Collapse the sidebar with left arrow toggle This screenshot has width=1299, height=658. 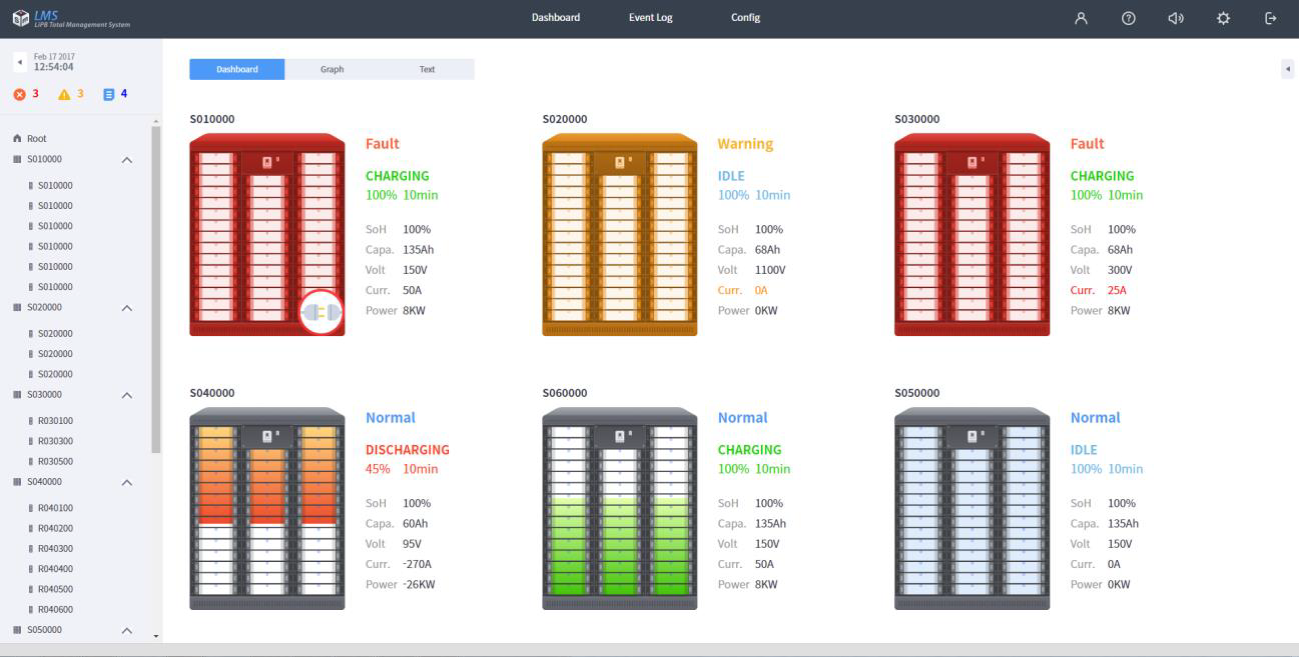tap(19, 62)
